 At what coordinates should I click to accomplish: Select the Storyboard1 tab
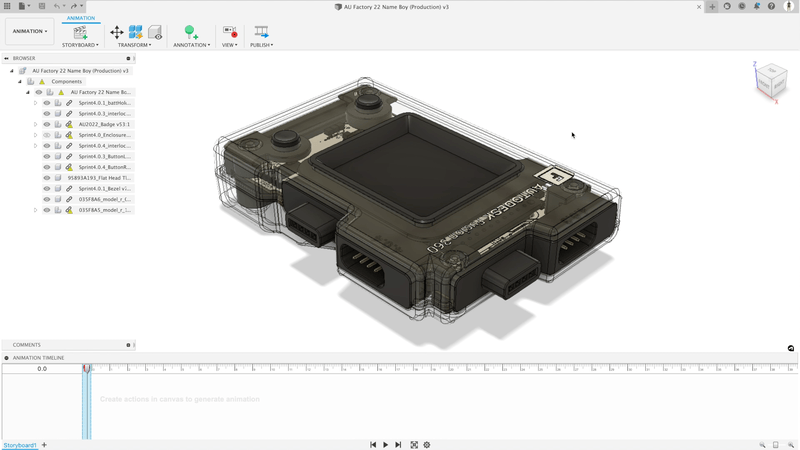19,445
